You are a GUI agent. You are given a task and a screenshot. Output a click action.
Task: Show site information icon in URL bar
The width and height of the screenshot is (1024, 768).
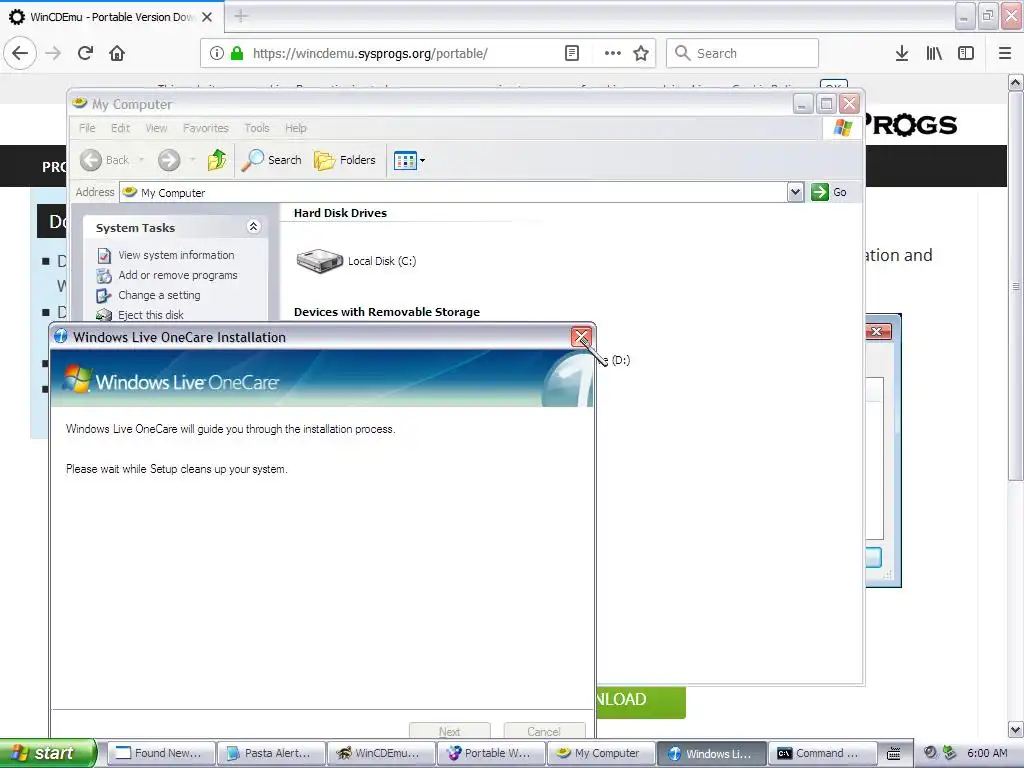point(217,53)
